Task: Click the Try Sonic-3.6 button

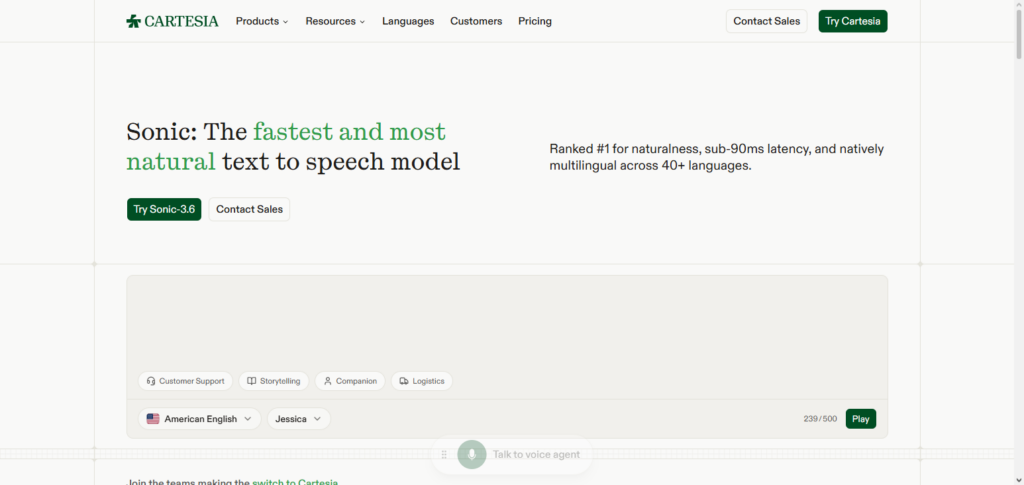Action: [x=164, y=210]
